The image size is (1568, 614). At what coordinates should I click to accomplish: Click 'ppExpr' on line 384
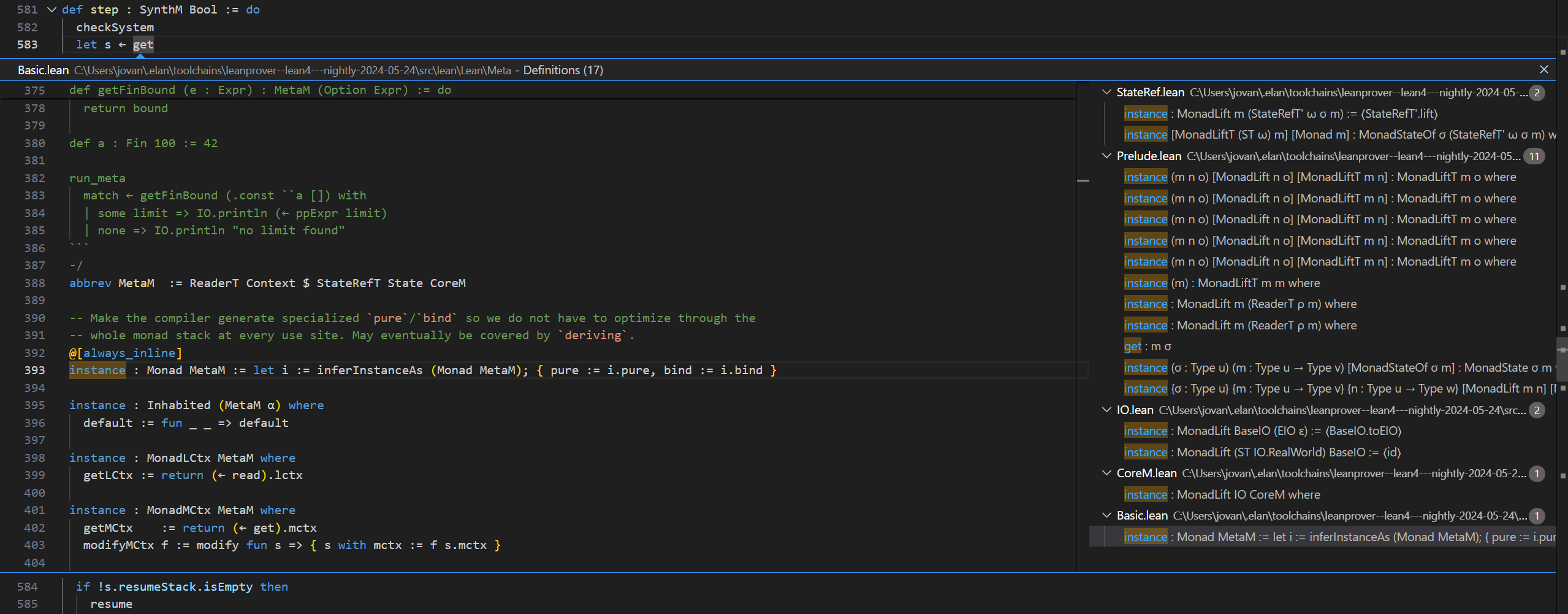316,213
